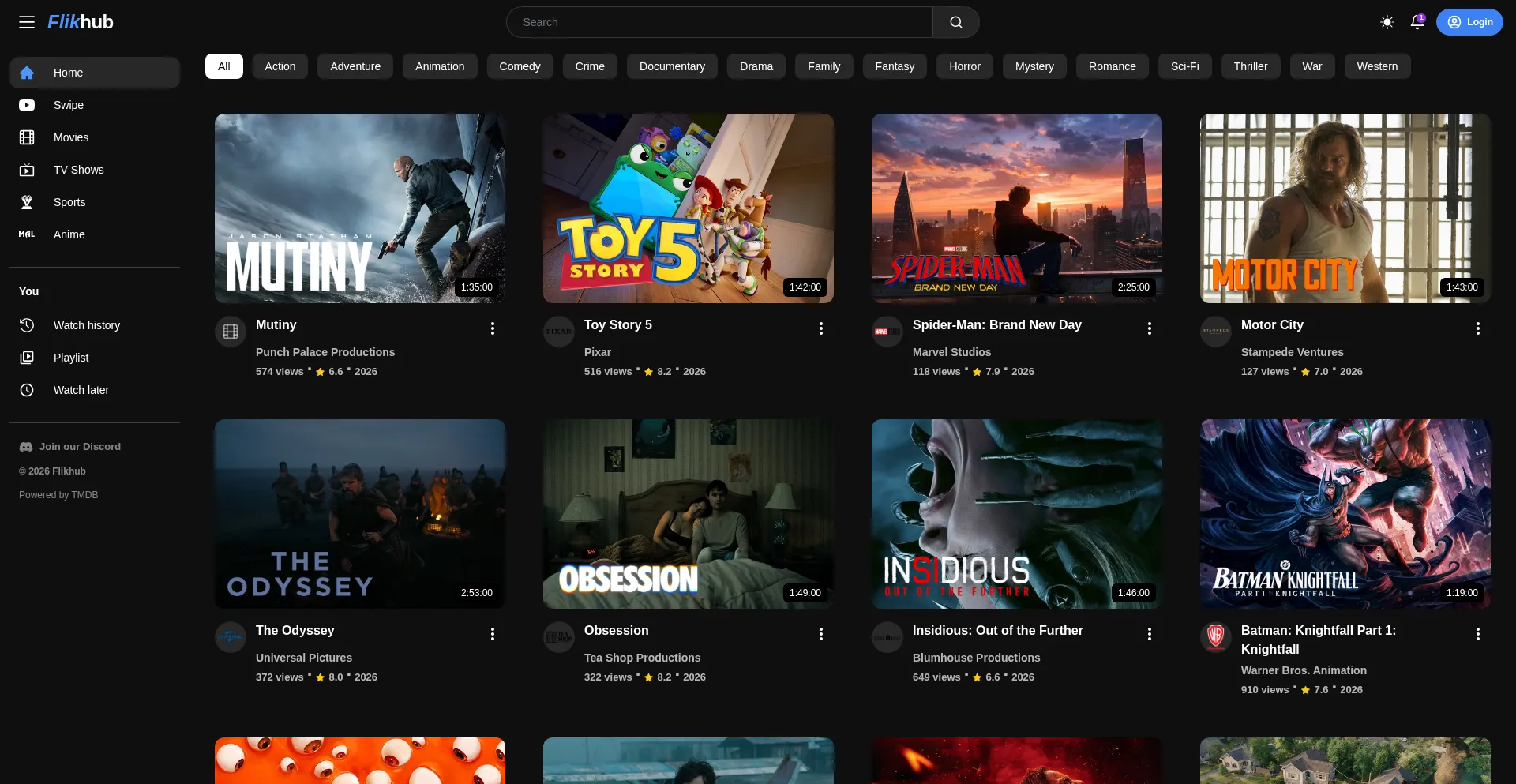Select the Drama genre filter
Screen dimensions: 1516x784
[756, 66]
